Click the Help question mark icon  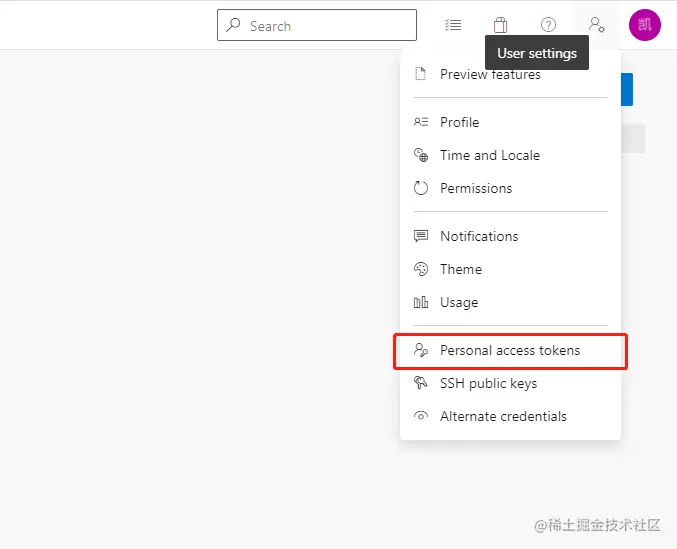click(548, 25)
